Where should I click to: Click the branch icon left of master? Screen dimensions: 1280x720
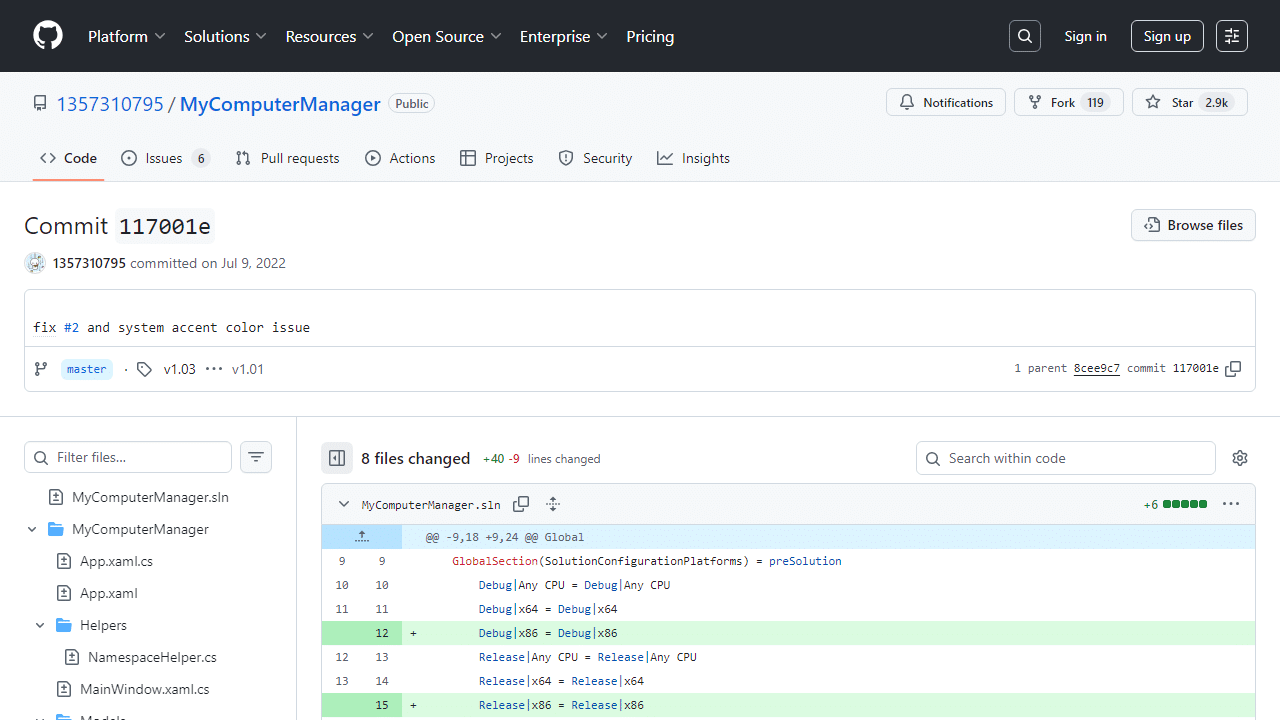click(41, 369)
